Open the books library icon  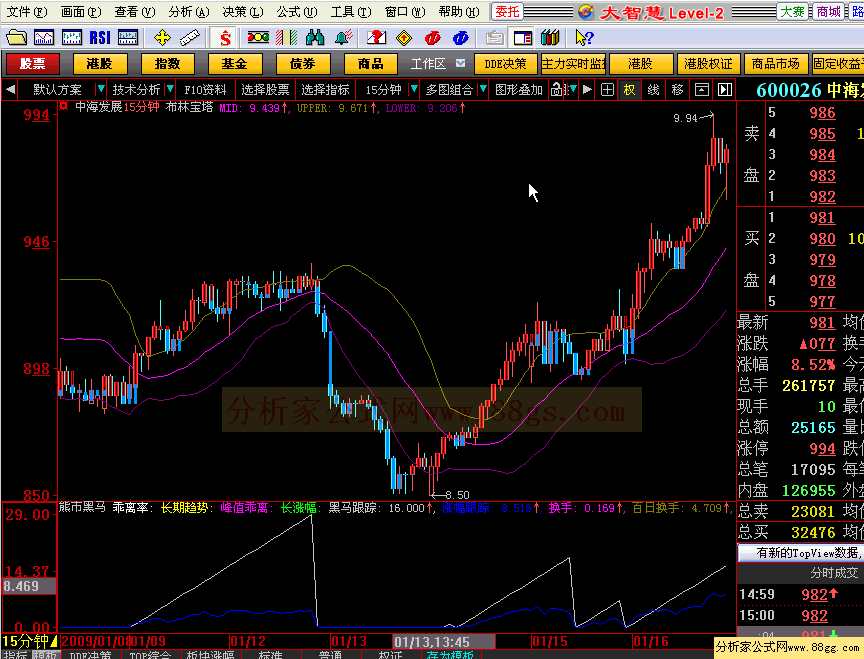click(550, 37)
